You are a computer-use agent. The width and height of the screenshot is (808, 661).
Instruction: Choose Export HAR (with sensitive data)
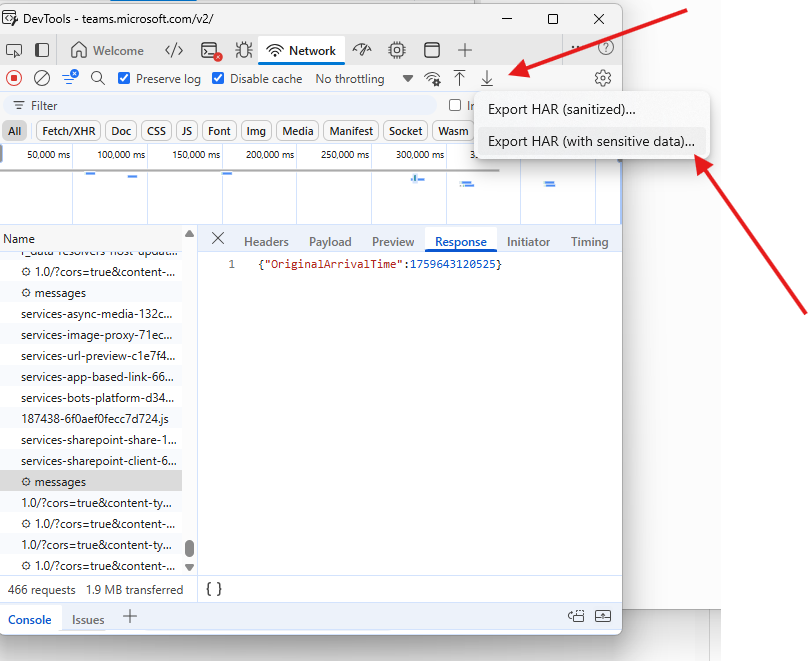[591, 141]
